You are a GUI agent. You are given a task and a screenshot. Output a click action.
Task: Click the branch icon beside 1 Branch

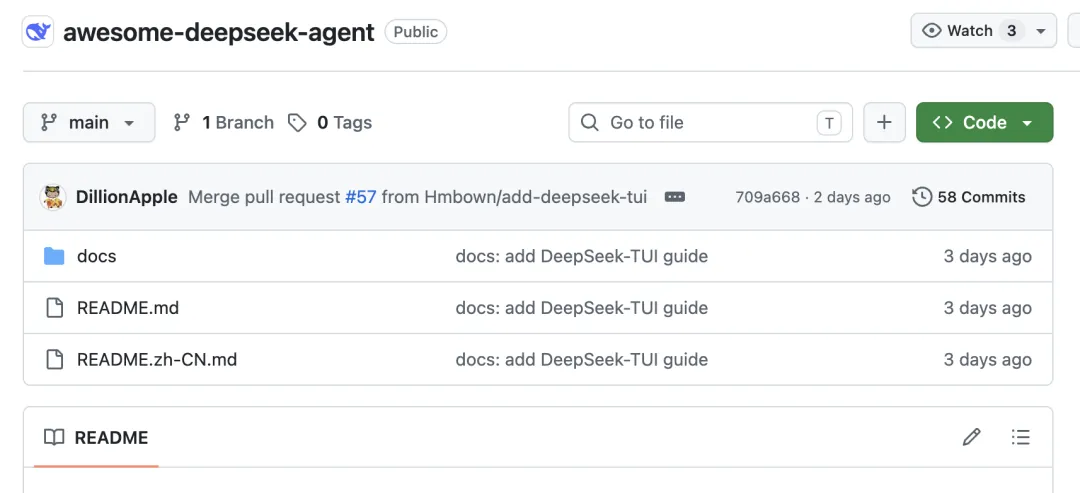click(x=182, y=123)
